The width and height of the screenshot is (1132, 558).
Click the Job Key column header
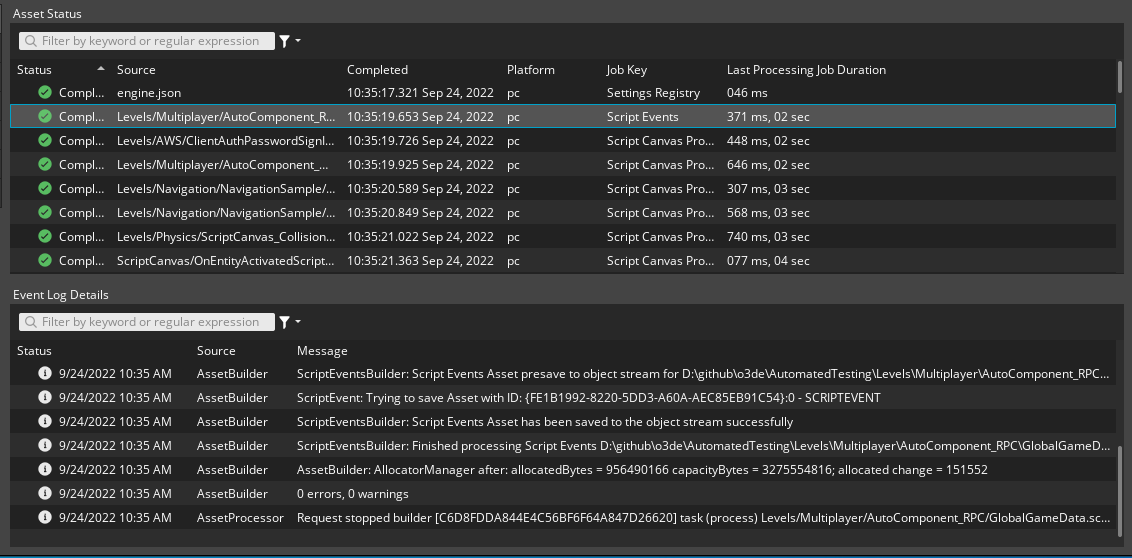pyautogui.click(x=626, y=70)
